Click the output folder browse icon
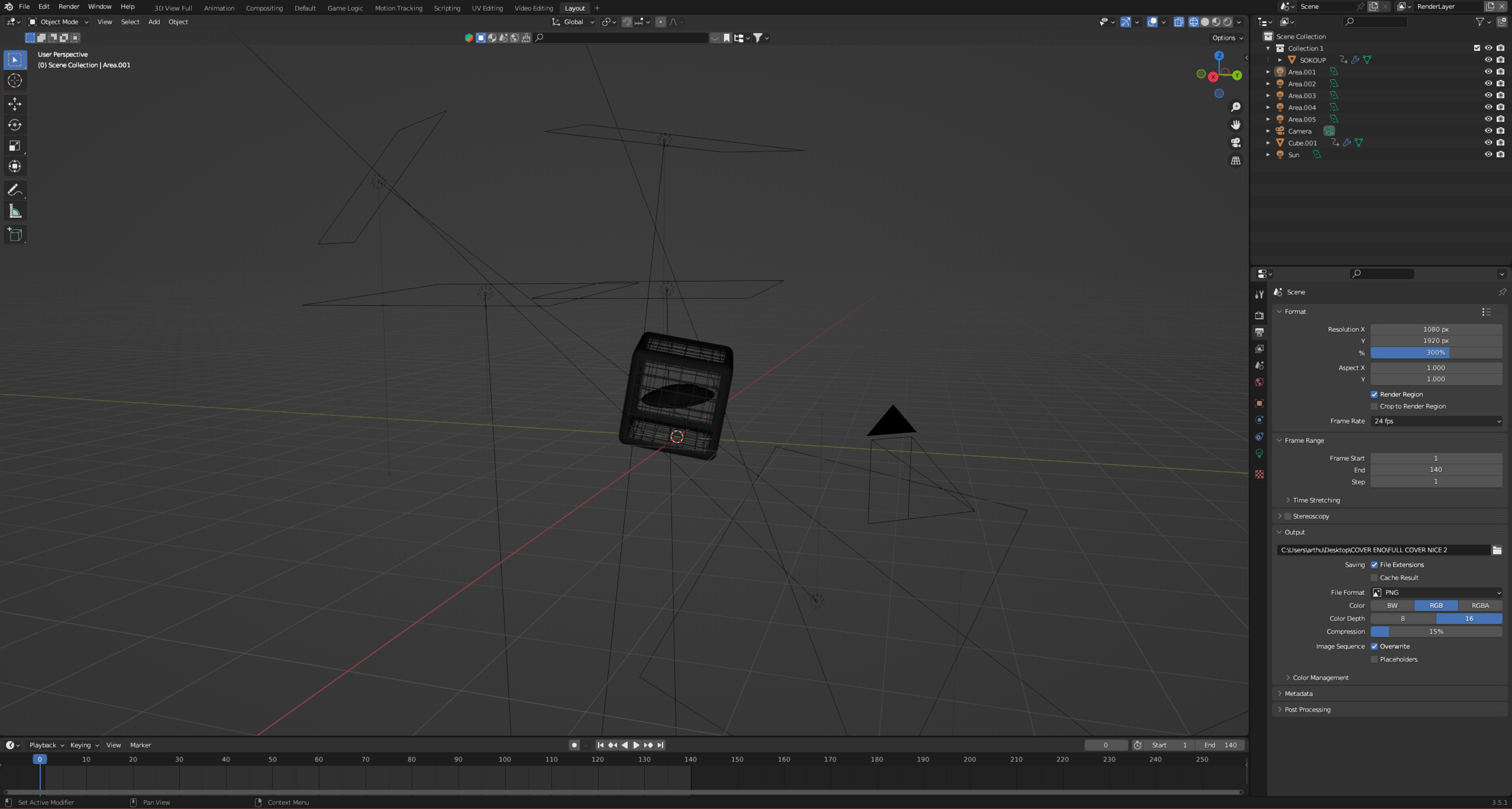 tap(1497, 550)
